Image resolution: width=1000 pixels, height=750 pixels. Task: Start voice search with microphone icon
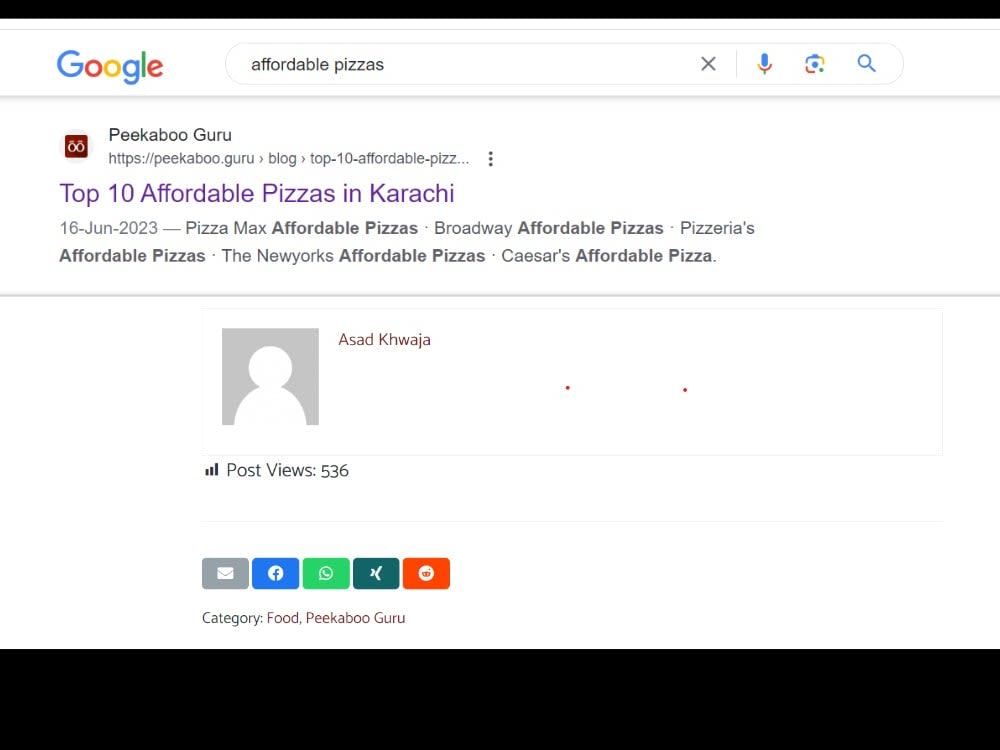pos(764,64)
